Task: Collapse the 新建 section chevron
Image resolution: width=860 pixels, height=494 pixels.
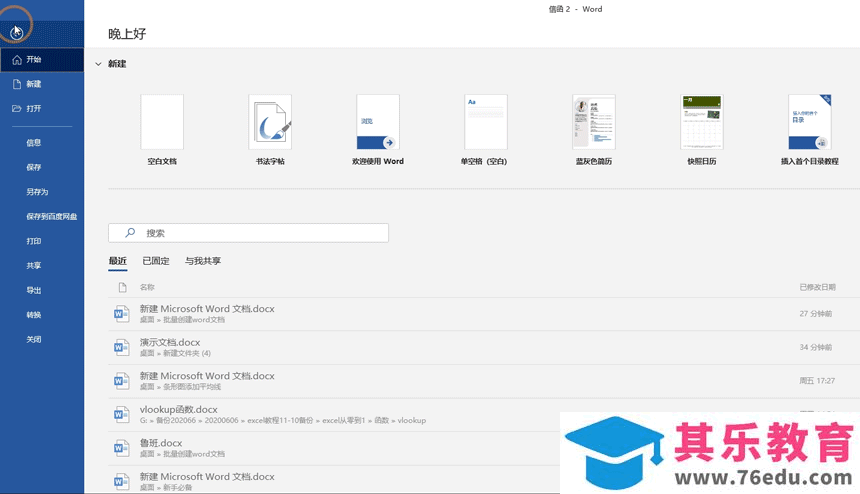Action: coord(98,64)
